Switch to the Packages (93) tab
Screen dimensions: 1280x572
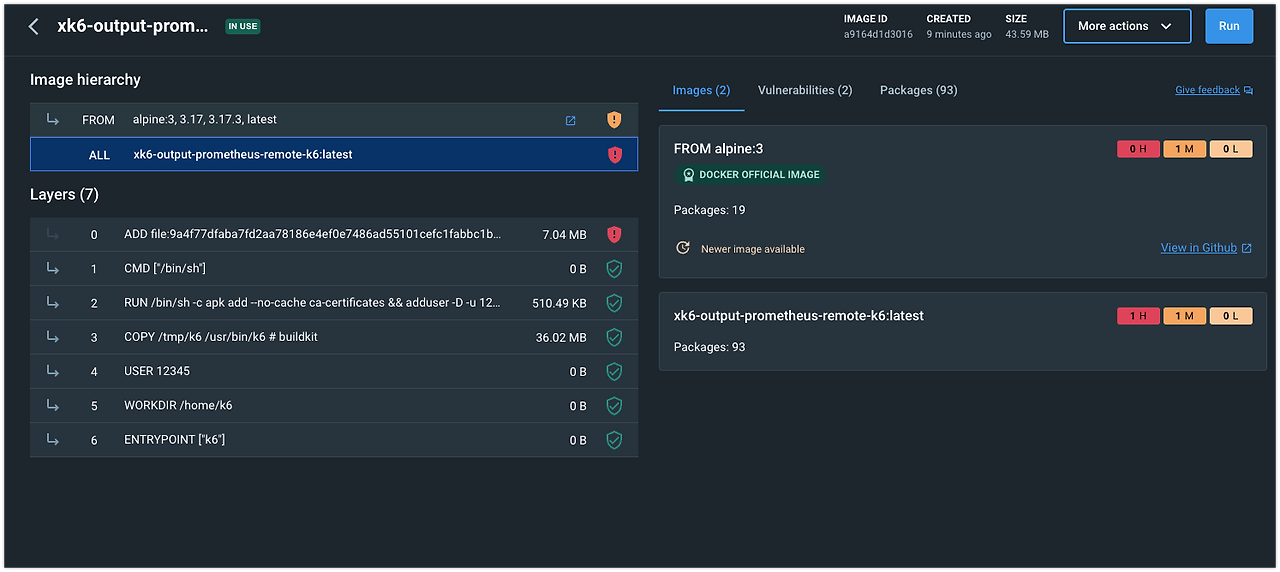(918, 90)
